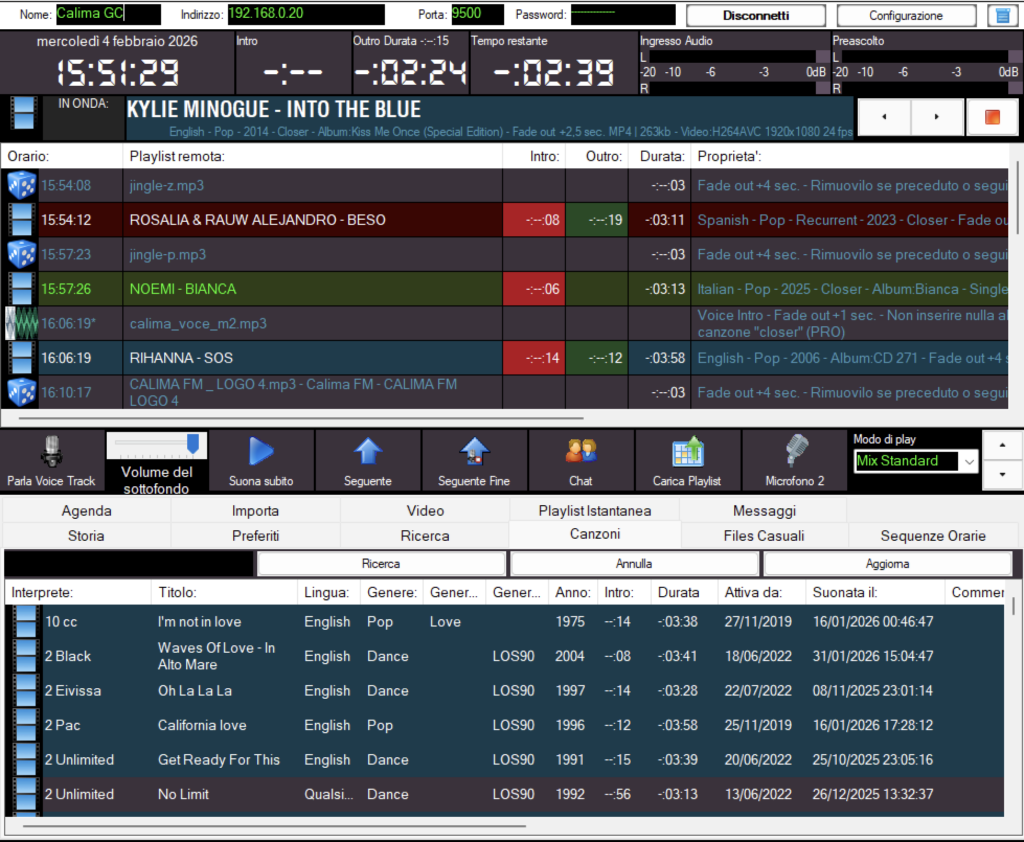Click the Nome input field

coord(107,15)
